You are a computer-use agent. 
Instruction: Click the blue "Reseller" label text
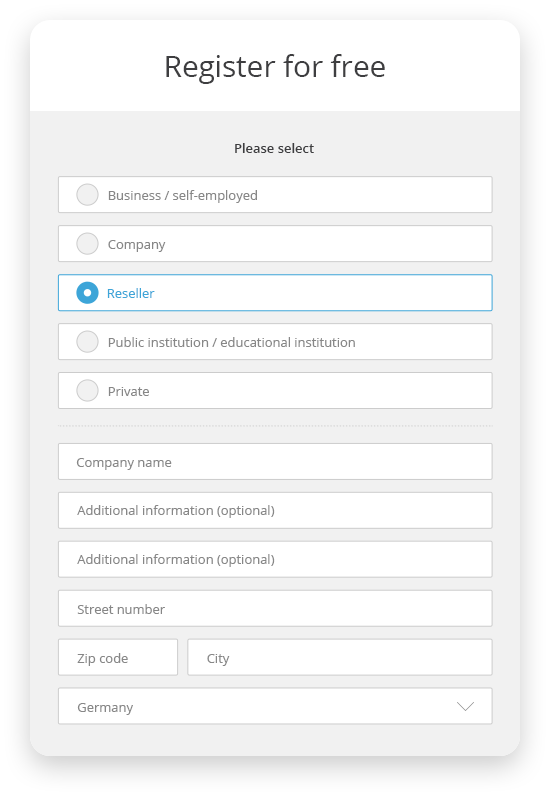131,293
